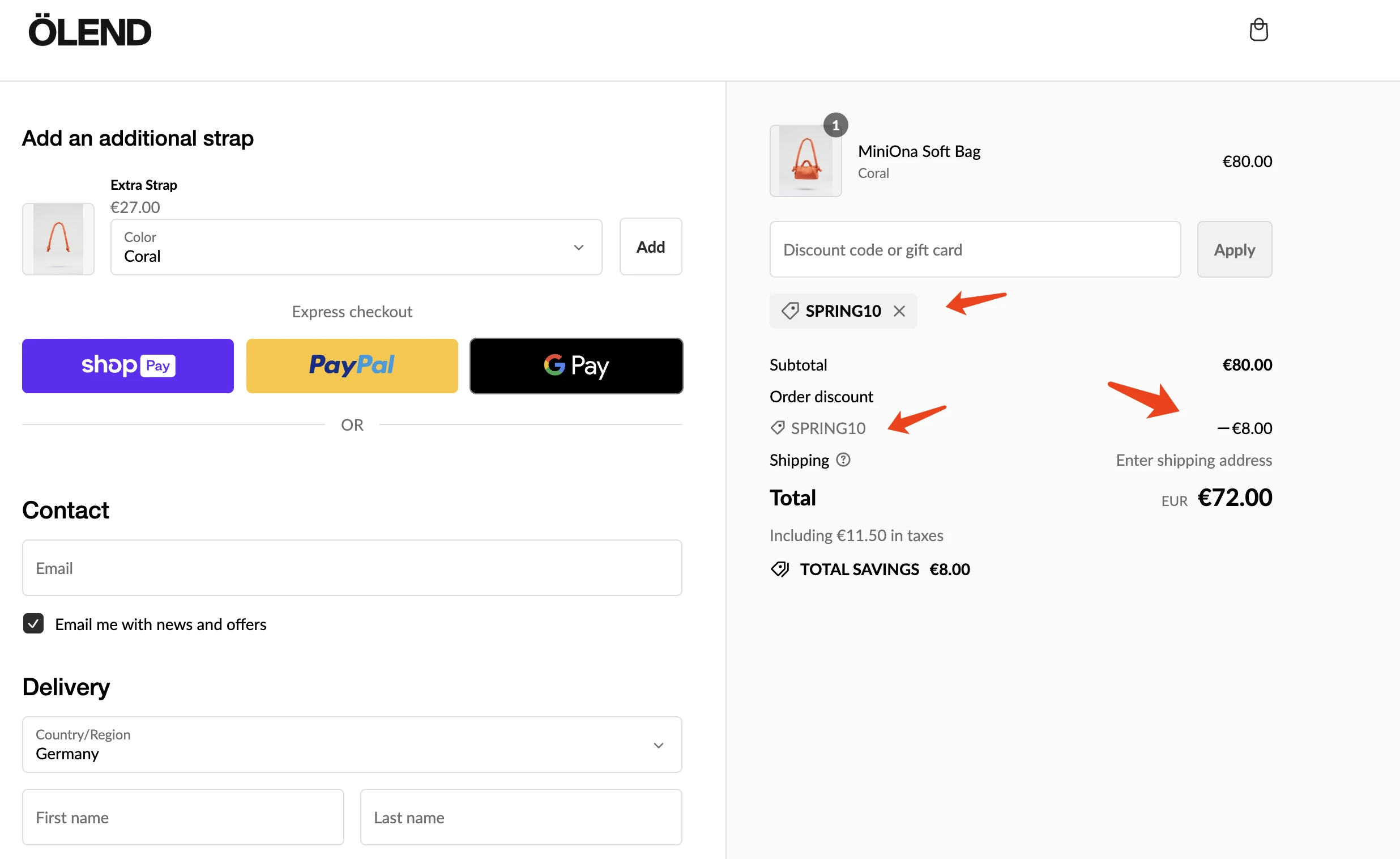This screenshot has height=859, width=1400.
Task: Click the quantity badge on the bag thumbnail
Action: coord(835,125)
